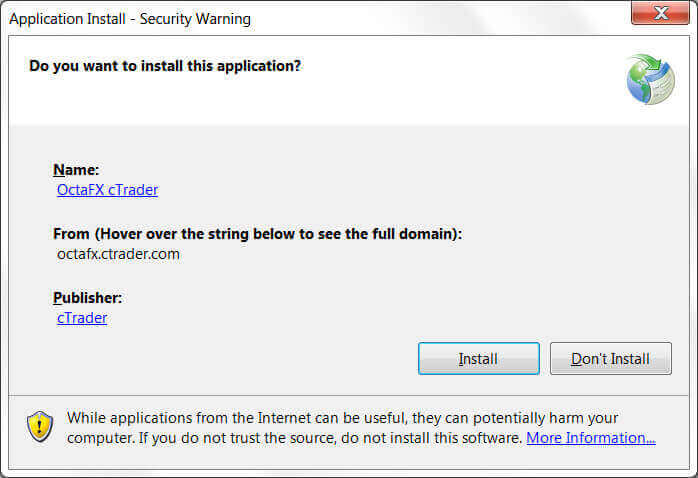
Task: Click the Publisher label
Action: click(x=87, y=298)
